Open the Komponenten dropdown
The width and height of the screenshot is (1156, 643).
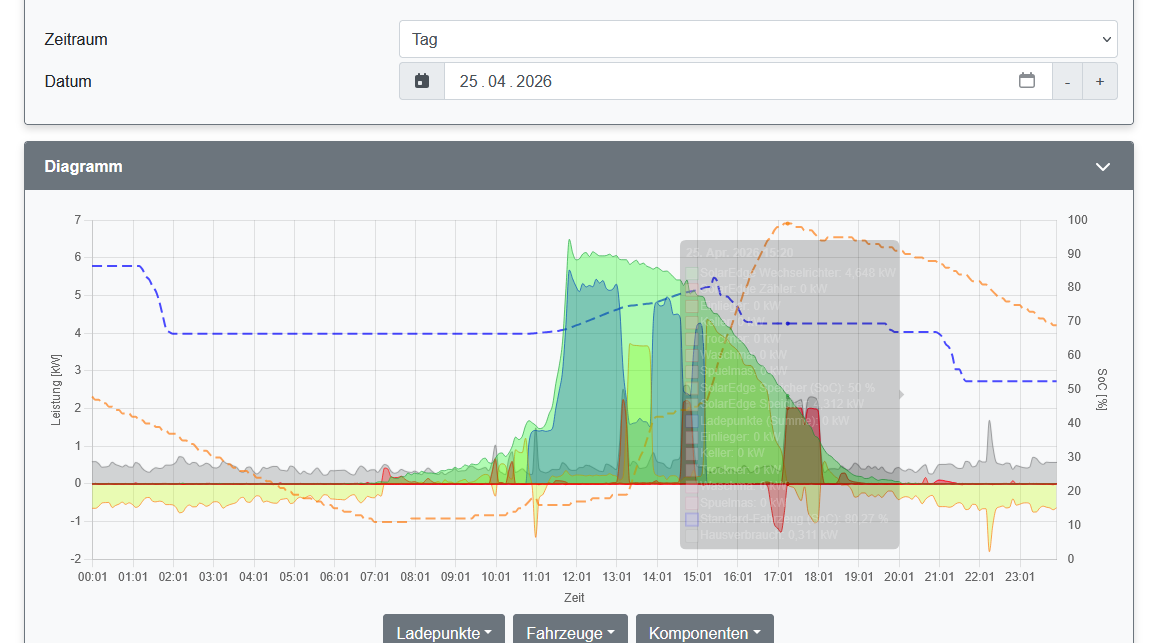(704, 632)
